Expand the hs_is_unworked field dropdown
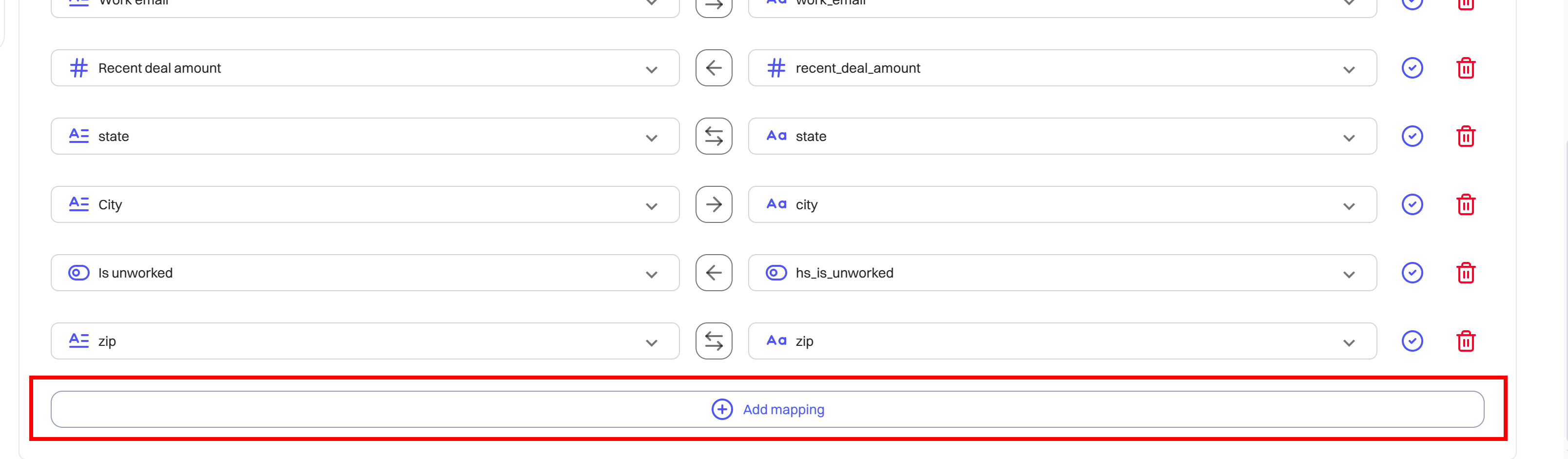 (x=1062, y=273)
